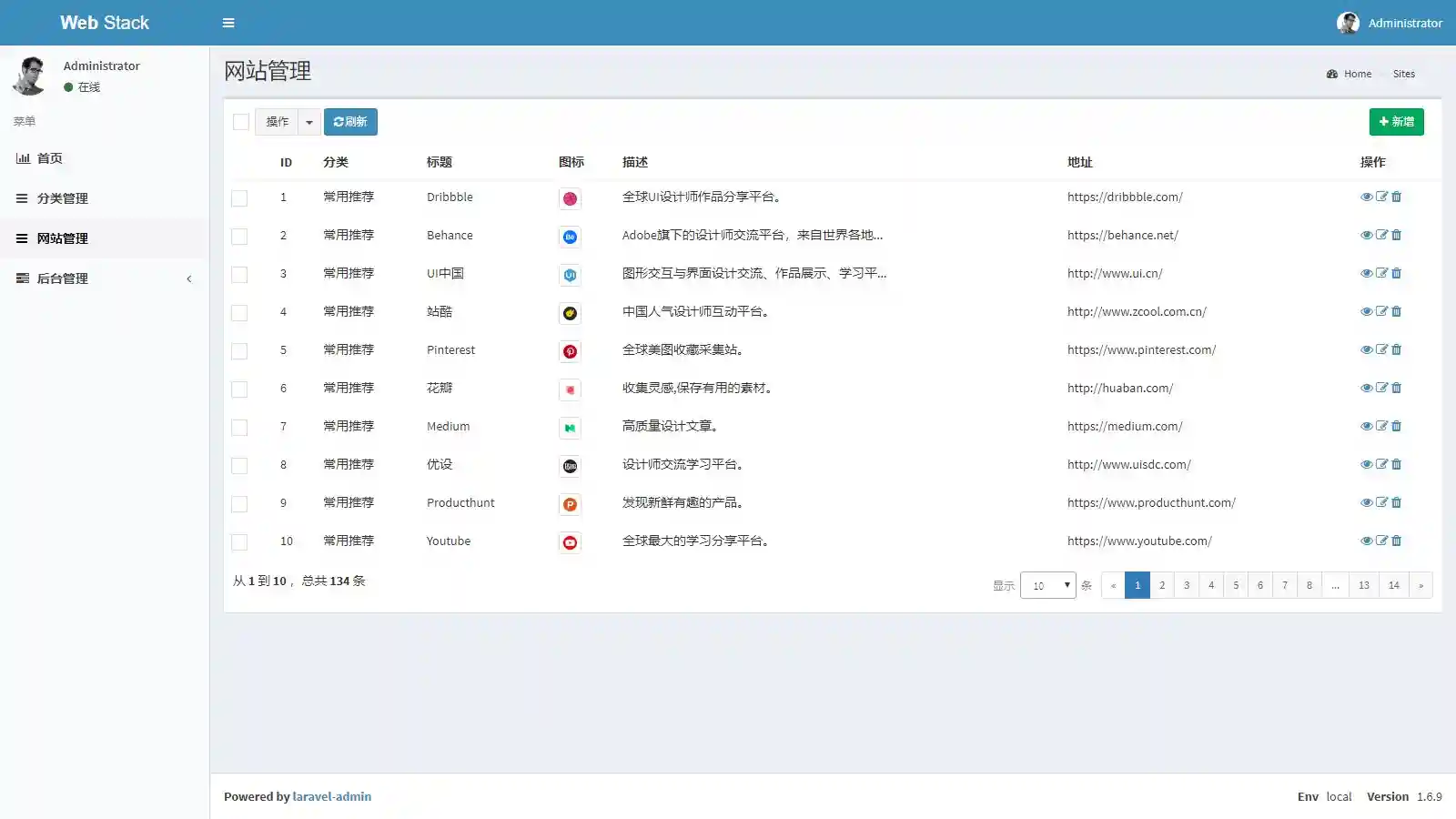Click the 新增 button to add a site
The width and height of the screenshot is (1456, 819).
click(x=1397, y=121)
